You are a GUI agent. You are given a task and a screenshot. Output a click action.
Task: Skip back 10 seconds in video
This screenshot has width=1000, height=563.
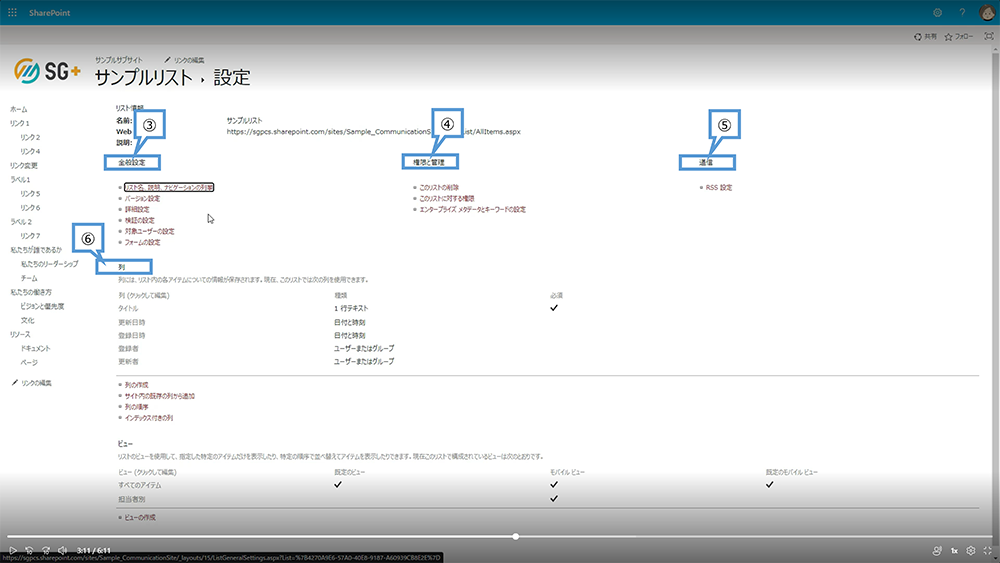coord(29,550)
